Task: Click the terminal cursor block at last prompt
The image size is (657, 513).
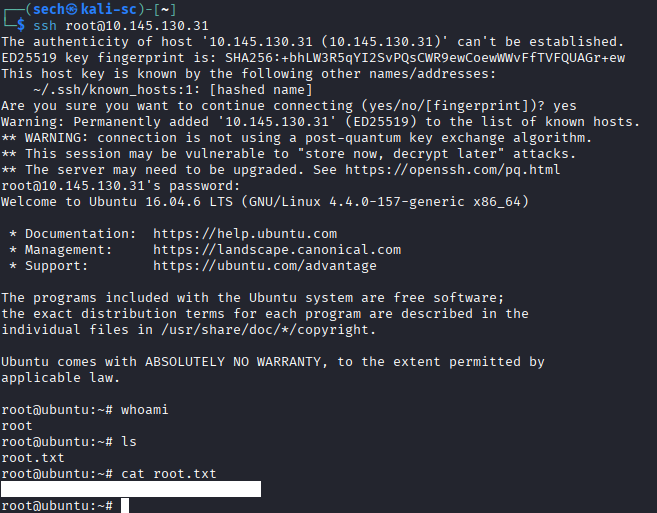Action: pyautogui.click(x=125, y=506)
